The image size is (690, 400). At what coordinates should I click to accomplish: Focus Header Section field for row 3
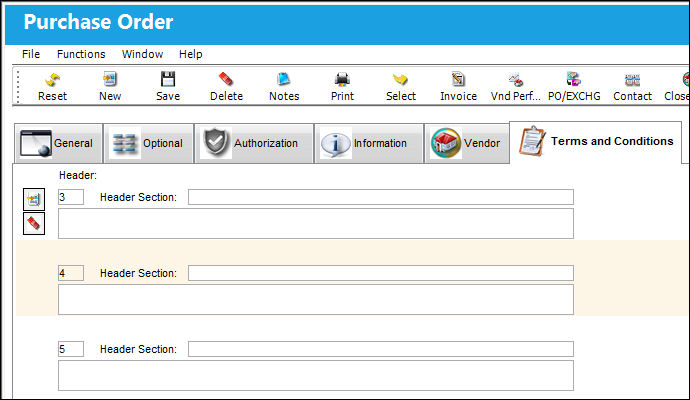click(381, 197)
